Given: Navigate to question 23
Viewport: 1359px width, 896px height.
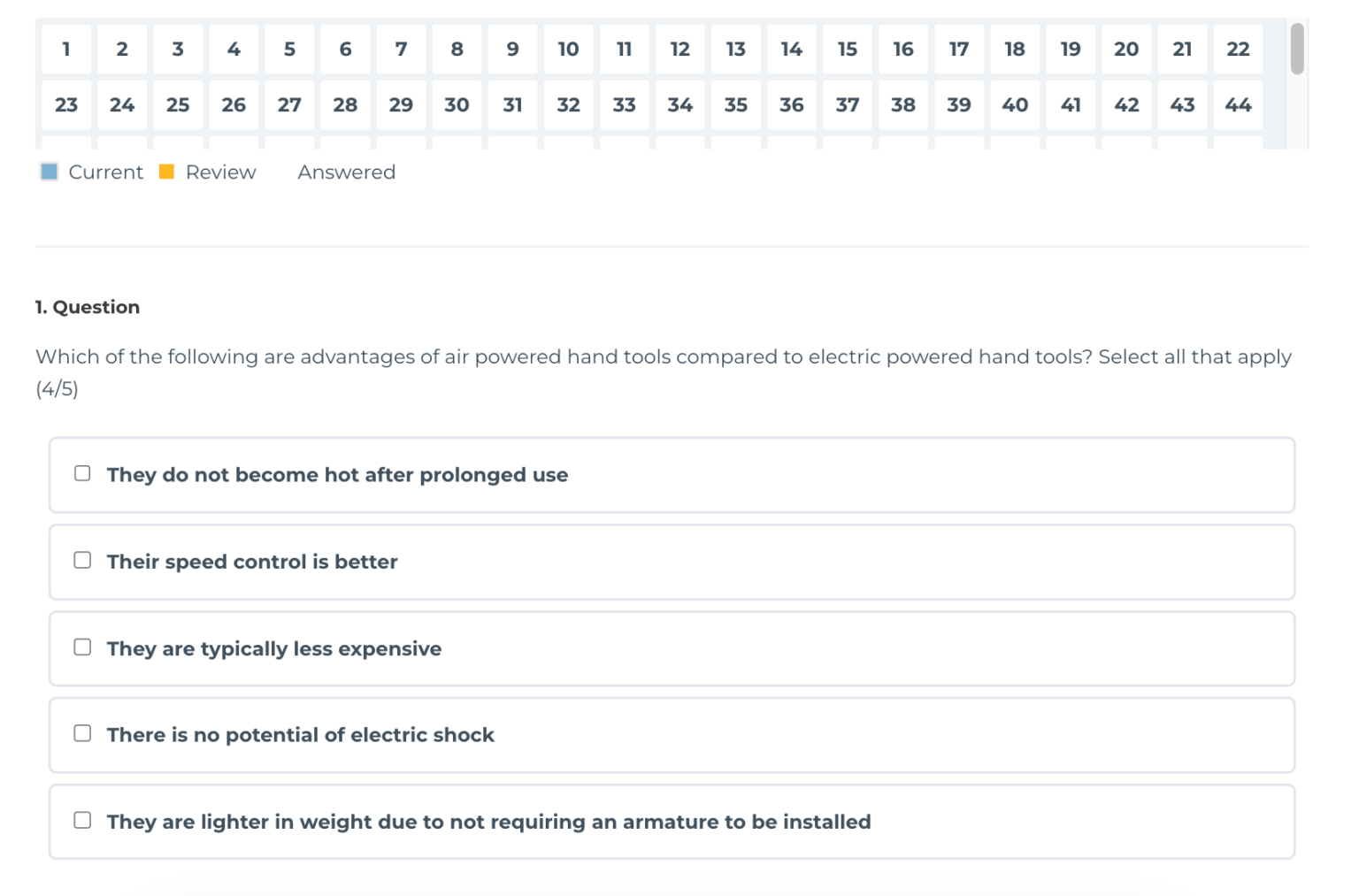Looking at the screenshot, I should [65, 104].
